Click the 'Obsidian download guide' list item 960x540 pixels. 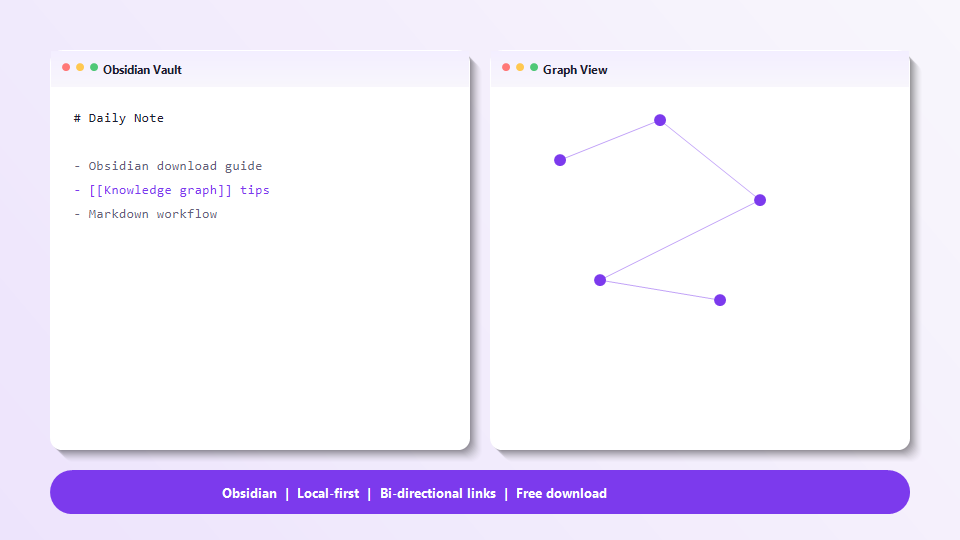click(x=168, y=166)
